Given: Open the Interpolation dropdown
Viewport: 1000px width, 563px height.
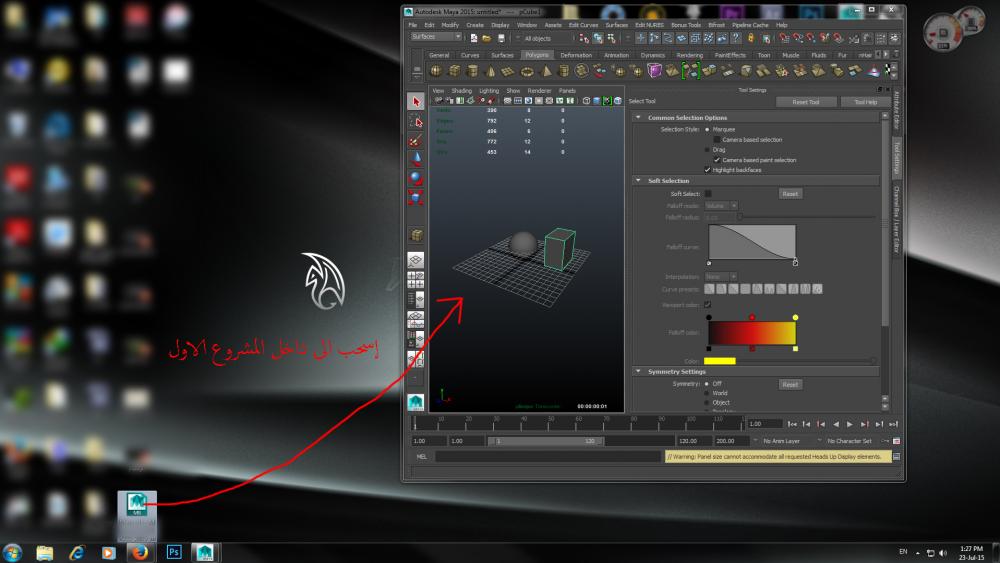Looking at the screenshot, I should click(721, 277).
